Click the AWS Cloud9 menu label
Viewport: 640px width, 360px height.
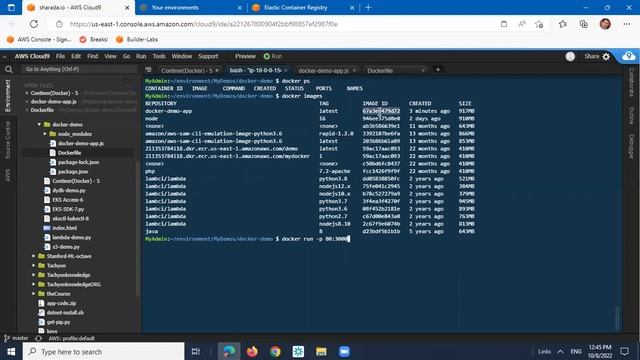pyautogui.click(x=32, y=56)
